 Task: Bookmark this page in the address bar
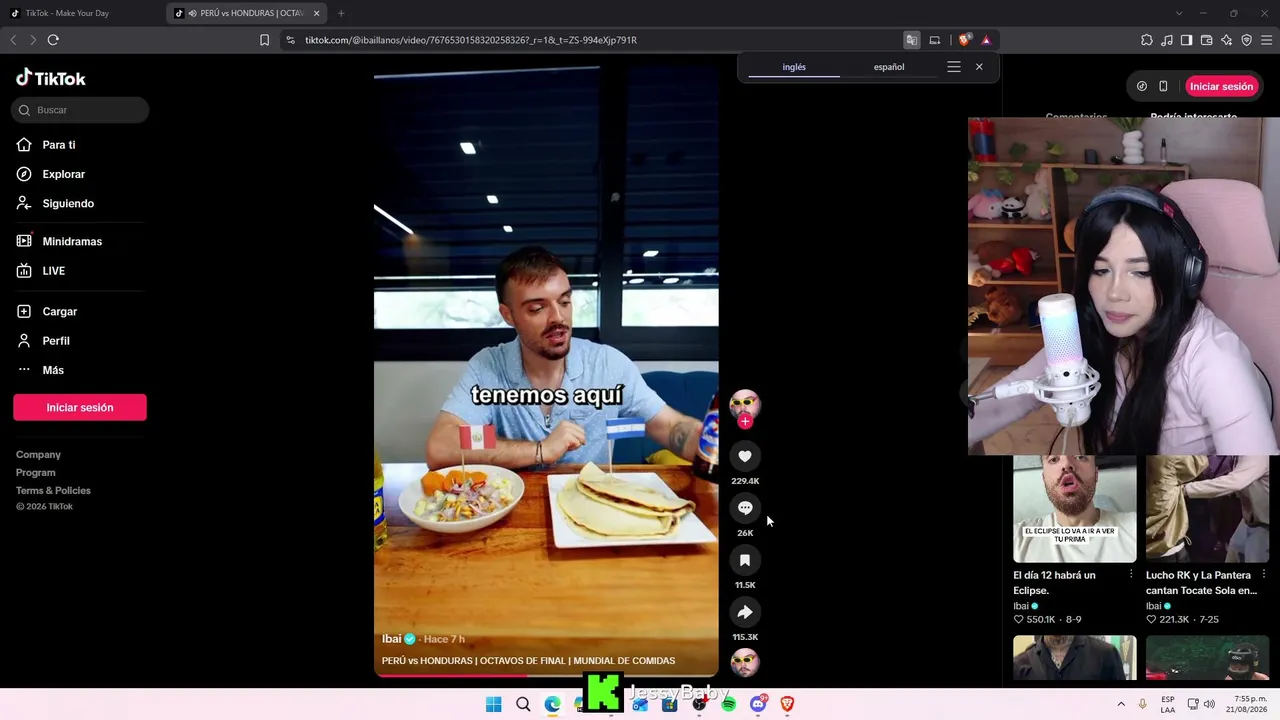pyautogui.click(x=264, y=40)
